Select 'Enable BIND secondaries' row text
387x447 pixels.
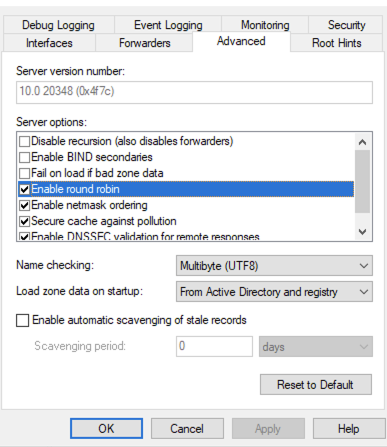pyautogui.click(x=92, y=157)
